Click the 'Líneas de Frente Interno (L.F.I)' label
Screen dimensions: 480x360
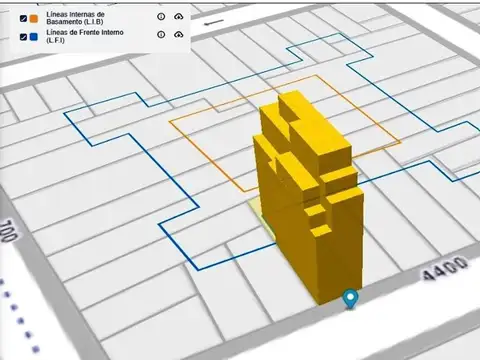point(85,36)
